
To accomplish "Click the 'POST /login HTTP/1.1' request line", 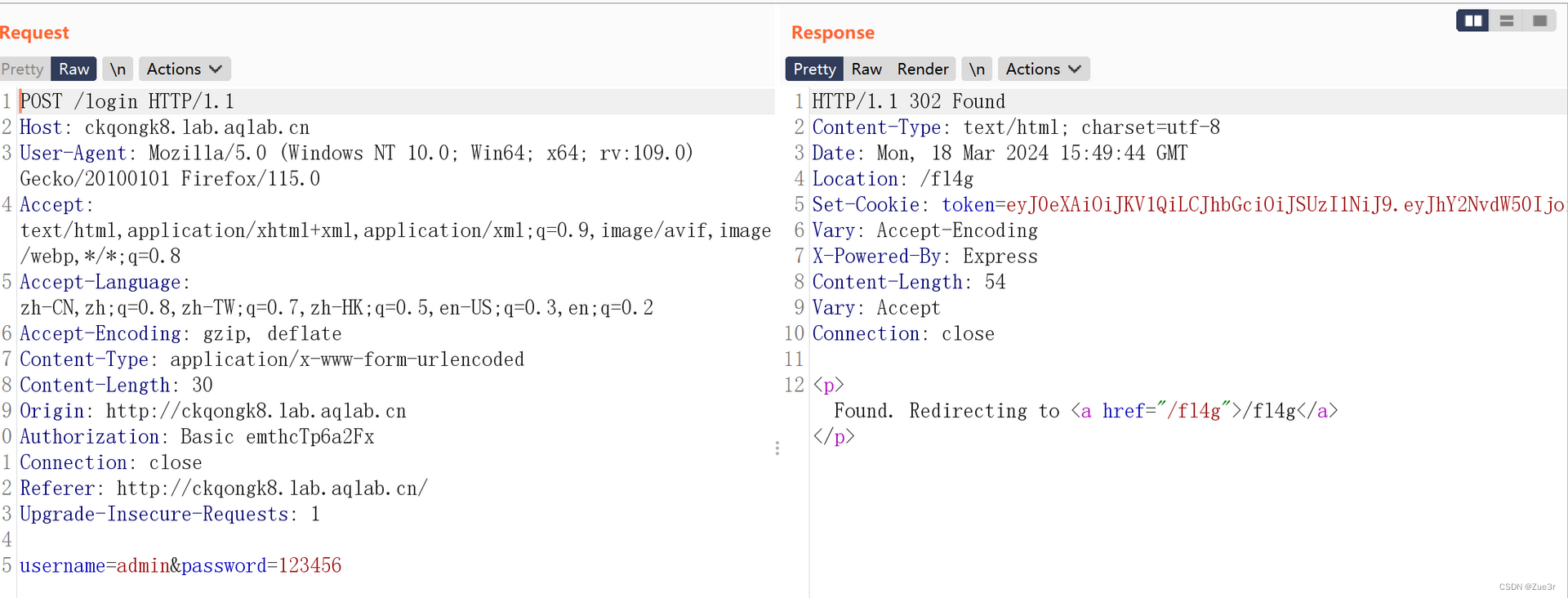I will pyautogui.click(x=127, y=101).
